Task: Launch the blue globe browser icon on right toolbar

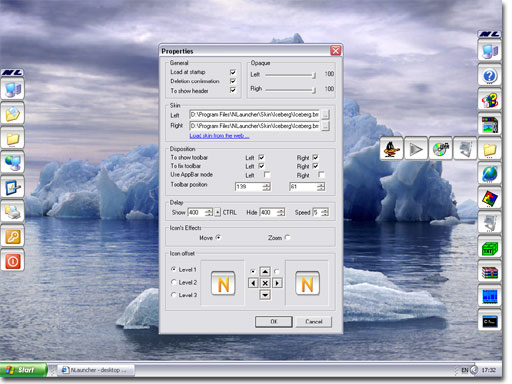Action: tap(489, 174)
